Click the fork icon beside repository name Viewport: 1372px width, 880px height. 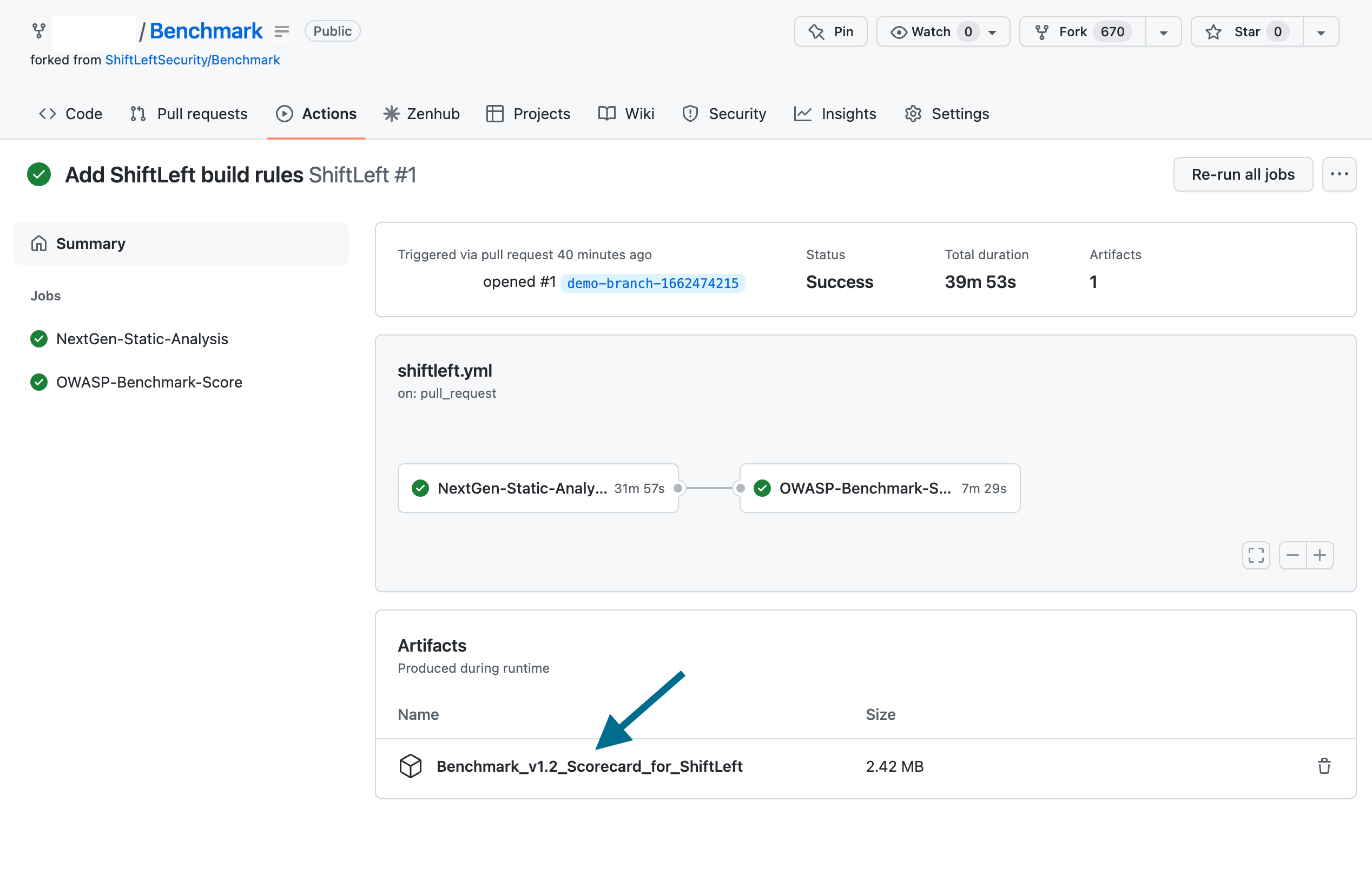(39, 31)
